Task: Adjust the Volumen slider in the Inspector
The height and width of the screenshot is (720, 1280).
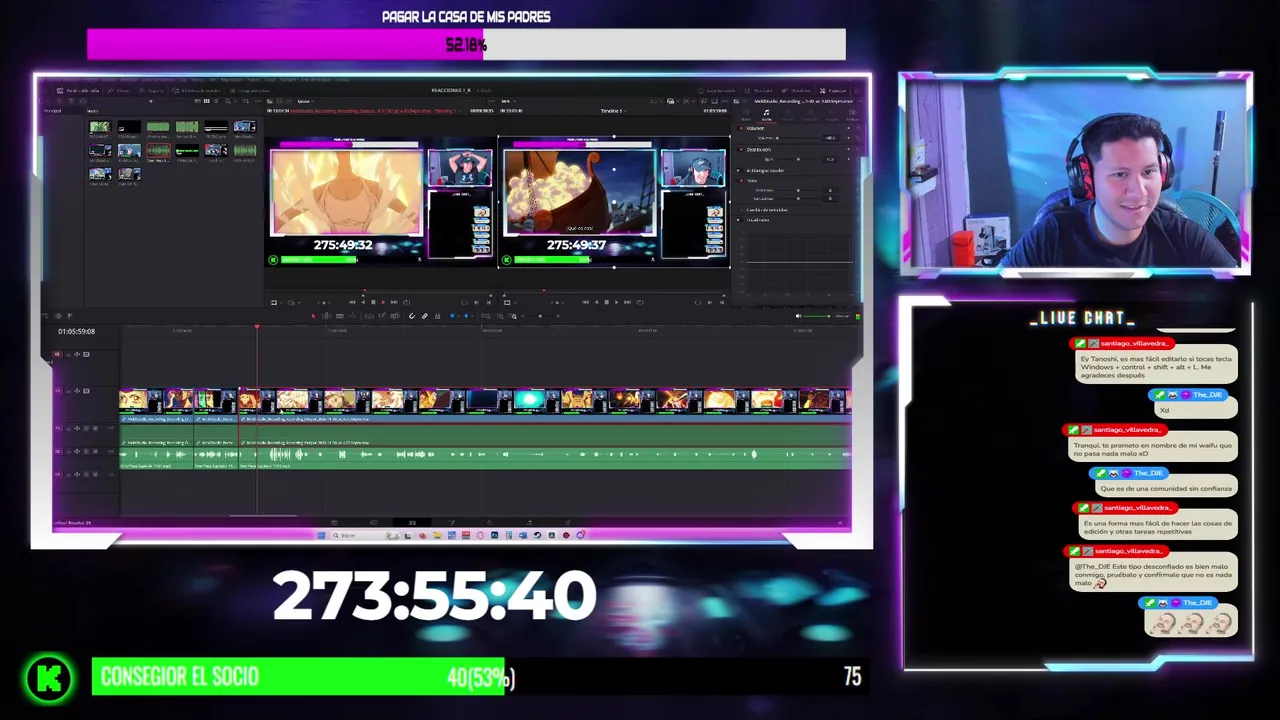Action: (x=797, y=138)
